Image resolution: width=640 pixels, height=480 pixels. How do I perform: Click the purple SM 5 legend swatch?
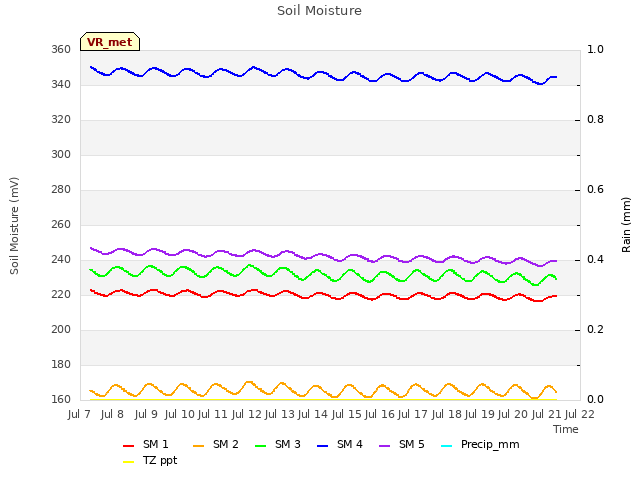[x=385, y=446]
